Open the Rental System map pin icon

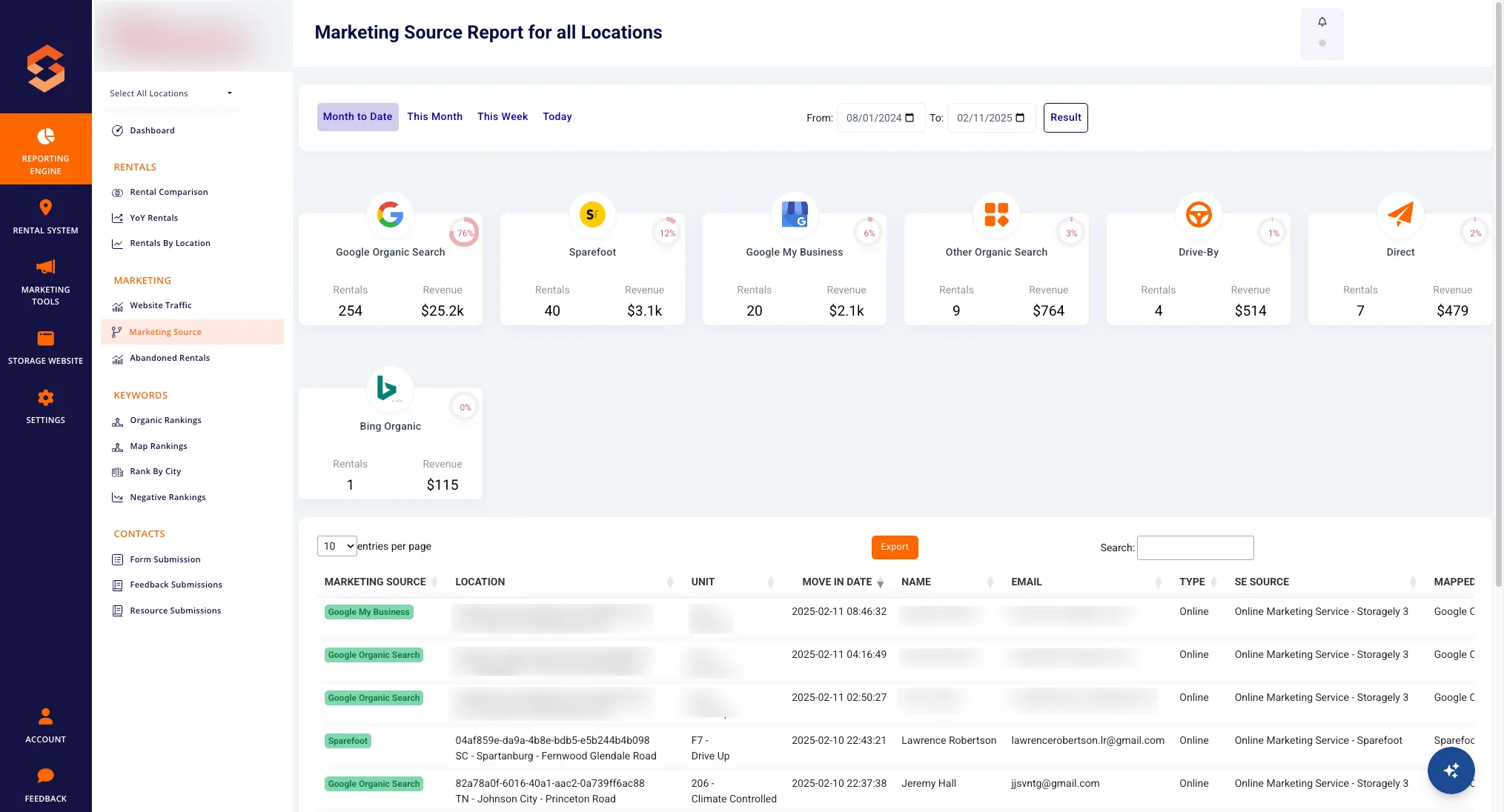45,207
